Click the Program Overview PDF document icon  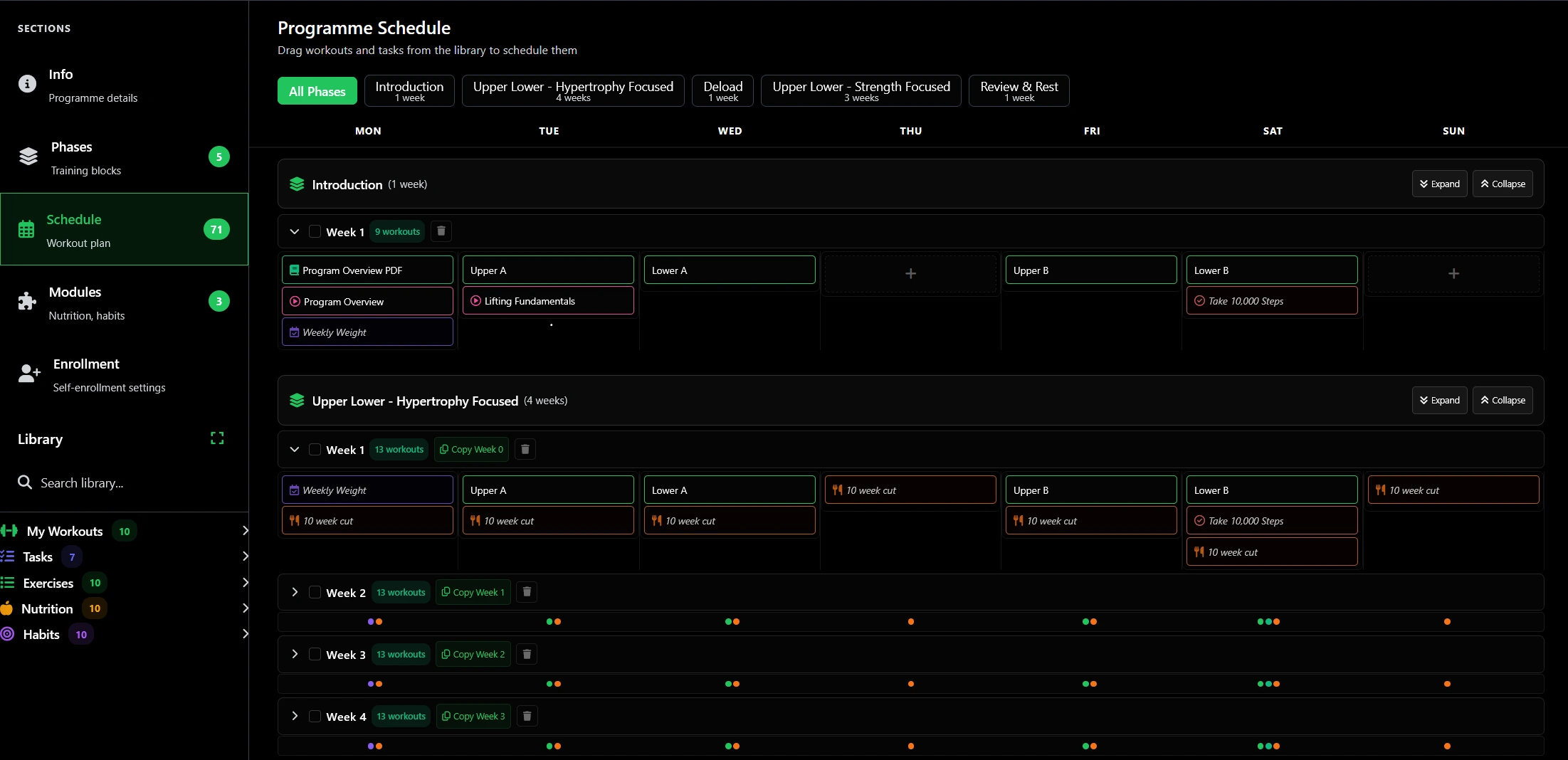pyautogui.click(x=294, y=270)
